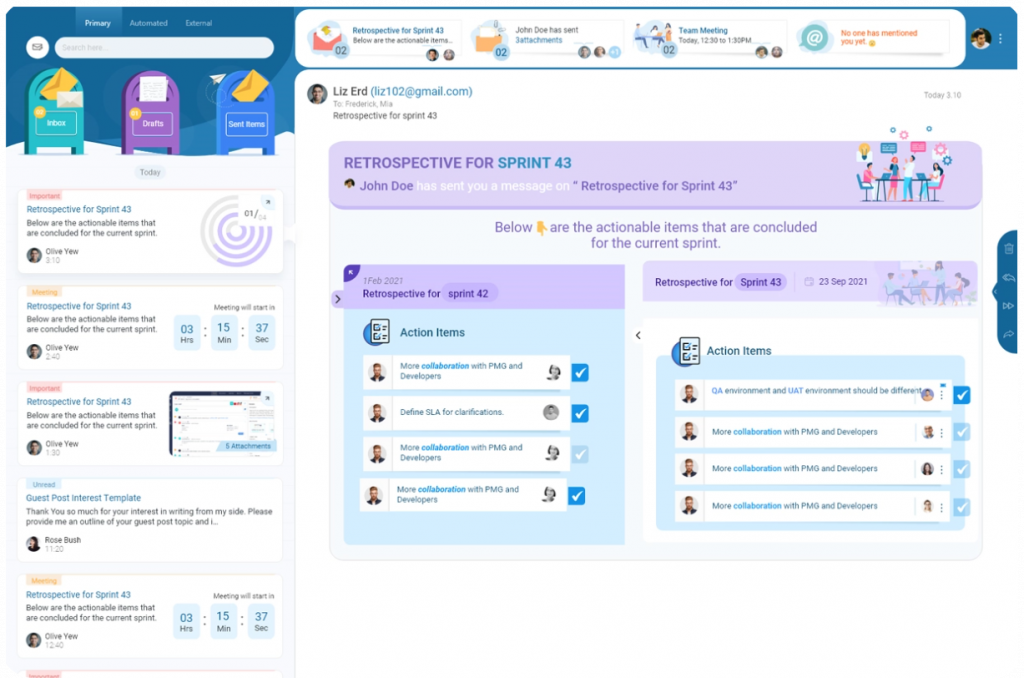
Task: Click the Action Items icon under Sprint 43
Action: tap(686, 351)
